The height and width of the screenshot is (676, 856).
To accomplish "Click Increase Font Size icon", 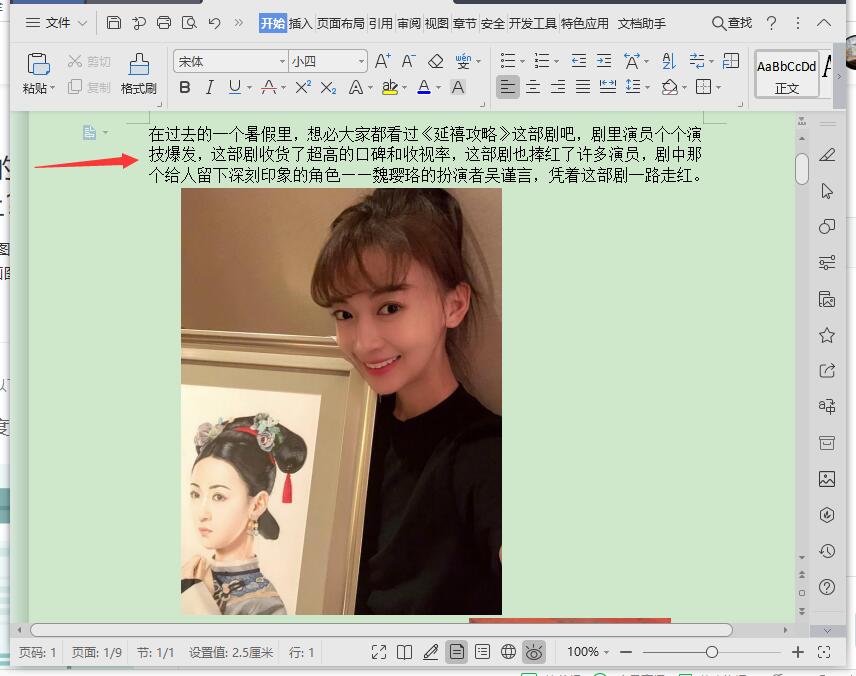I will (x=383, y=61).
